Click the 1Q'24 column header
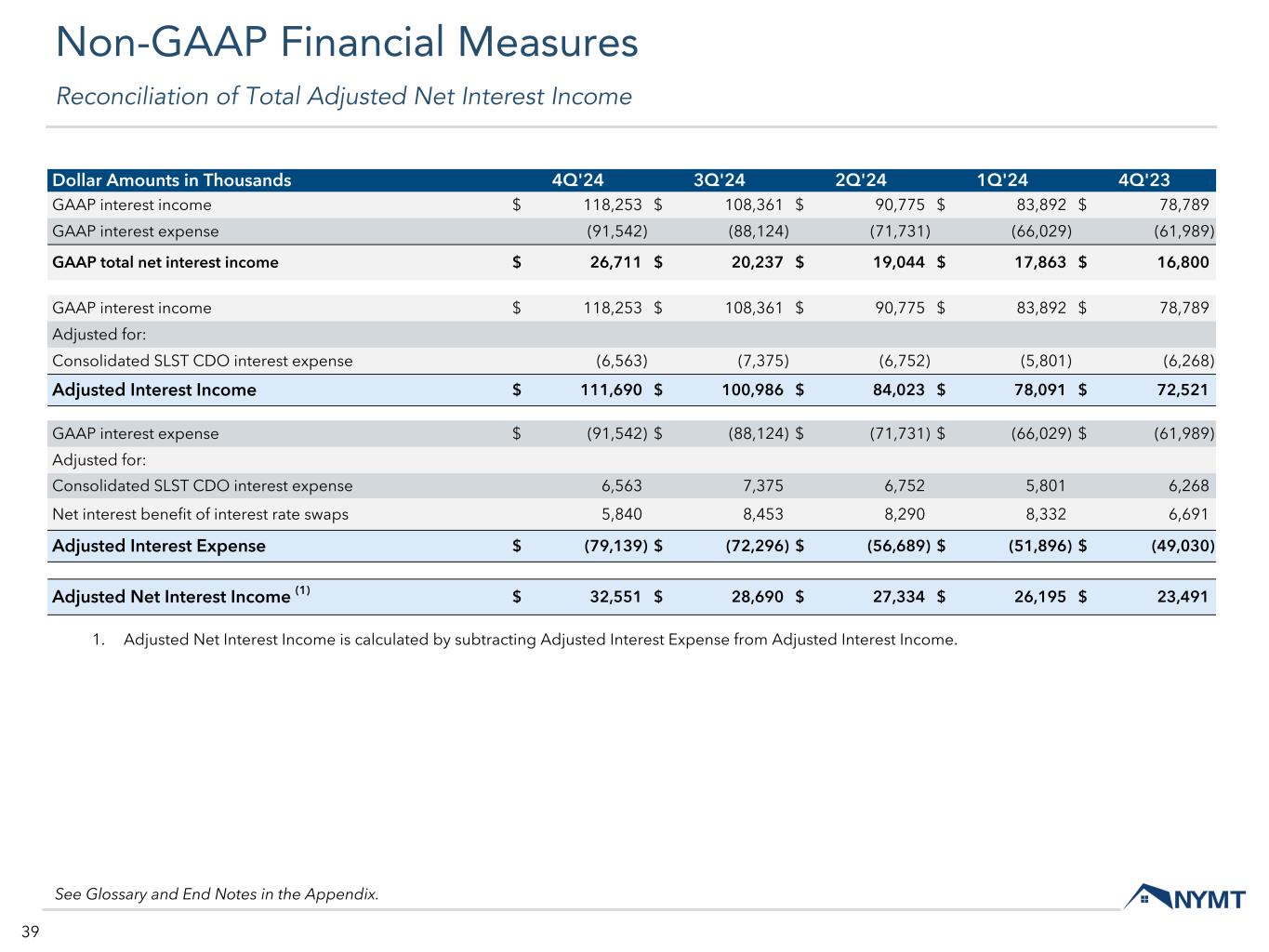The image size is (1269, 952). pyautogui.click(x=1002, y=180)
